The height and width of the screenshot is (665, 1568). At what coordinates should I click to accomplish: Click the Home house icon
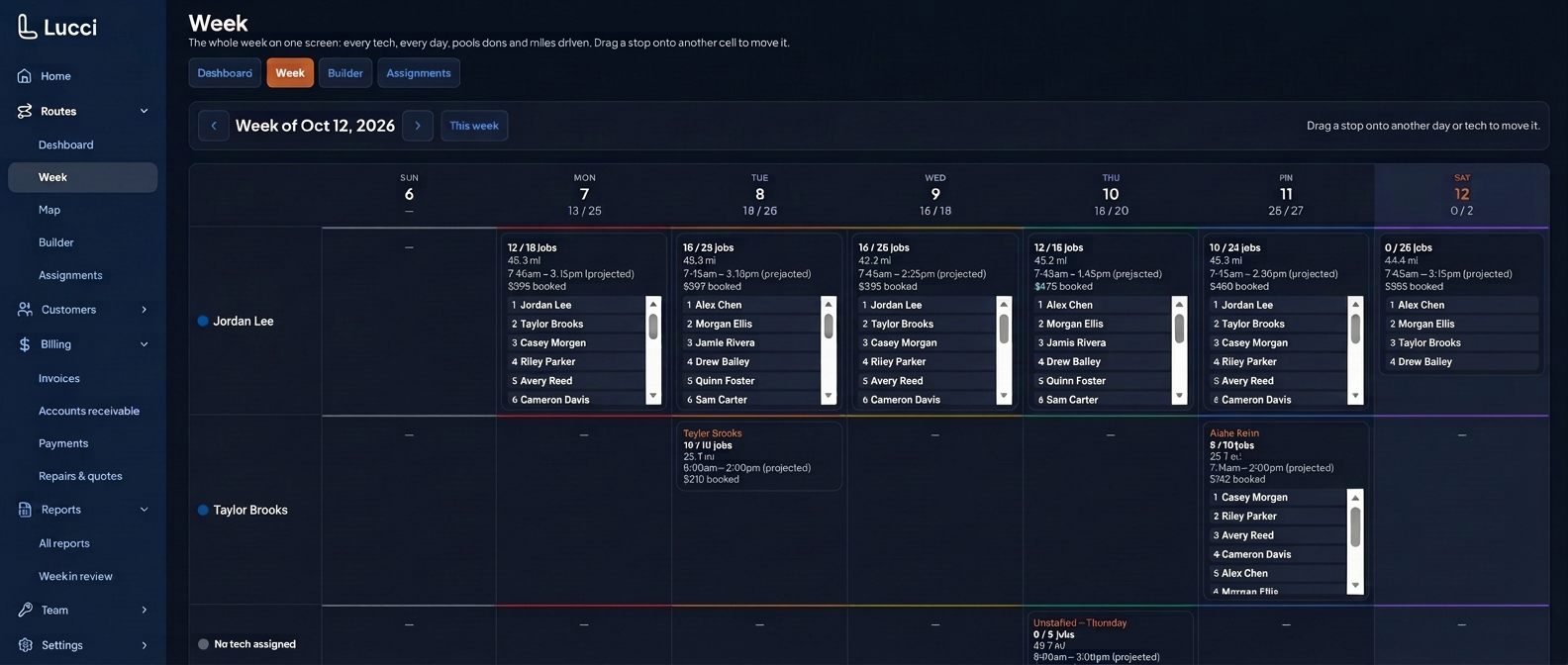tap(25, 76)
